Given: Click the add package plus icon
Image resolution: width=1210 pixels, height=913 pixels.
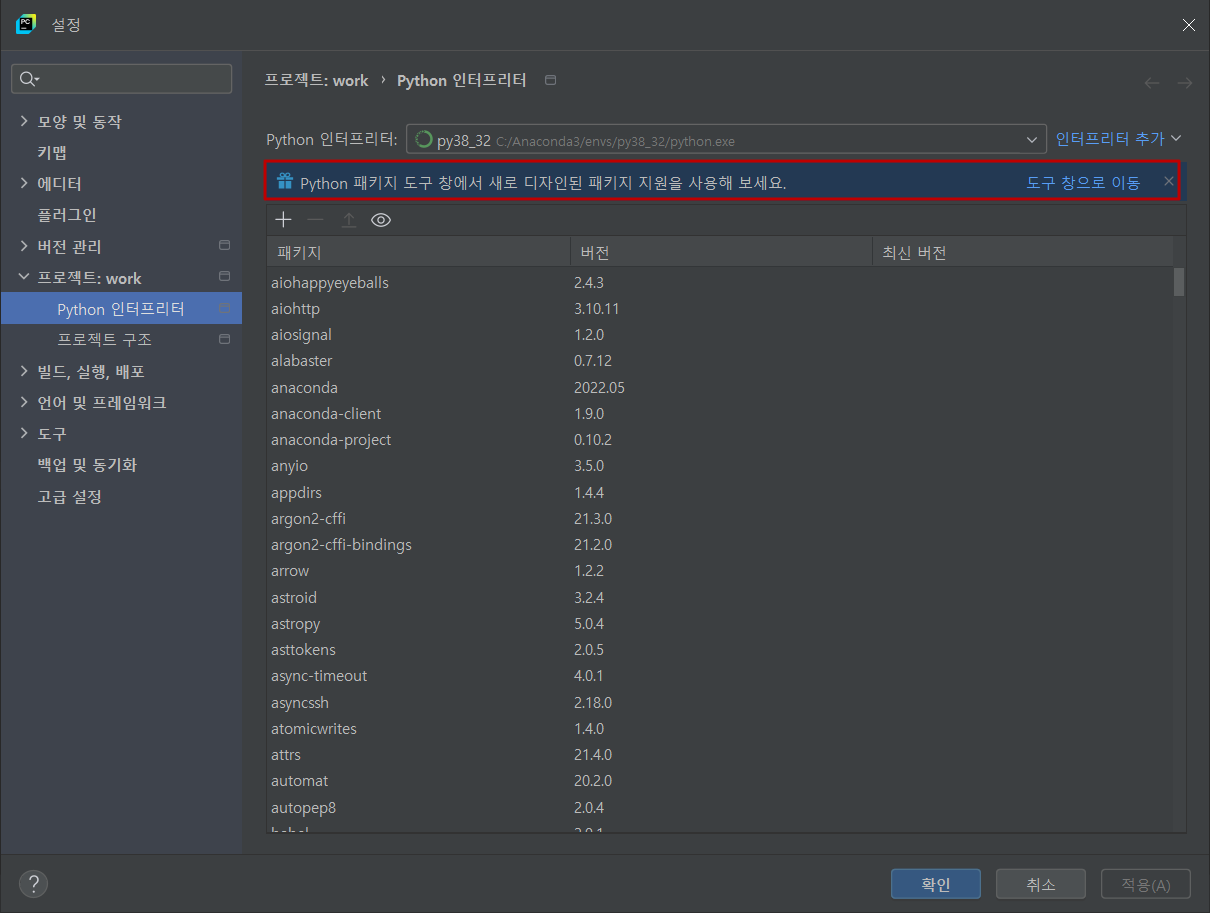Looking at the screenshot, I should [283, 220].
